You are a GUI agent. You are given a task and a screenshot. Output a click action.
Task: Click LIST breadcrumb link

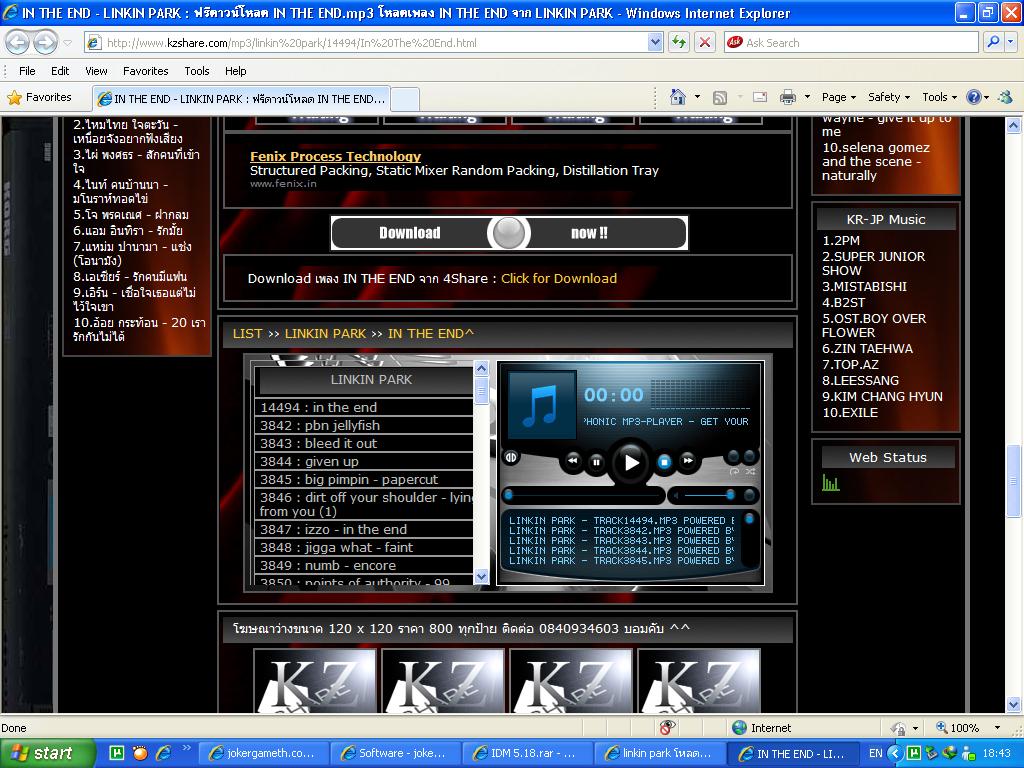pos(248,334)
